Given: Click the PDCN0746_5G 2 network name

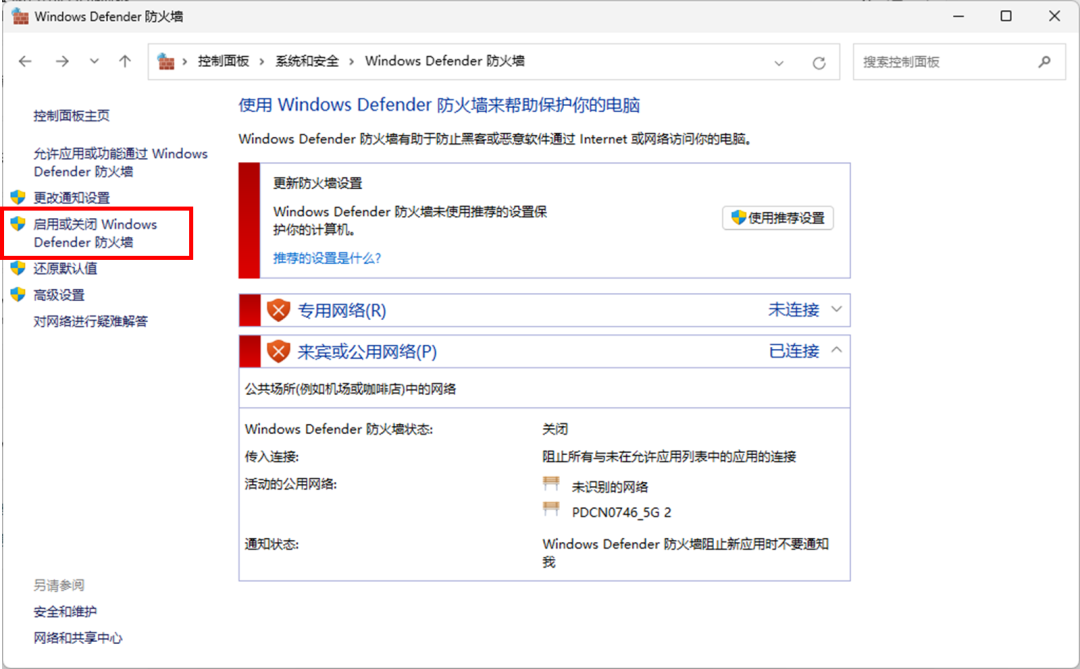Looking at the screenshot, I should pyautogui.click(x=621, y=513).
